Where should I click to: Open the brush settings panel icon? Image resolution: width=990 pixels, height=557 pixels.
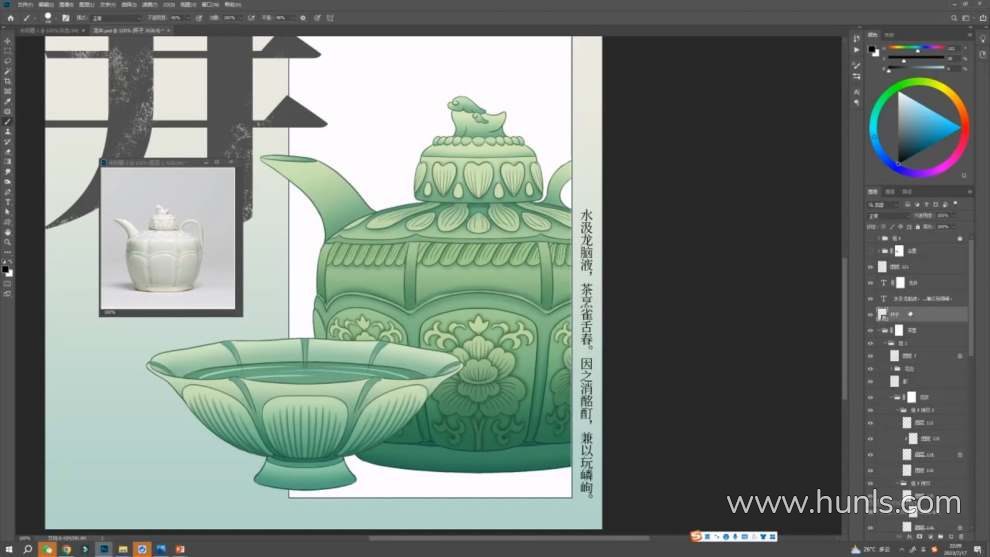click(66, 18)
